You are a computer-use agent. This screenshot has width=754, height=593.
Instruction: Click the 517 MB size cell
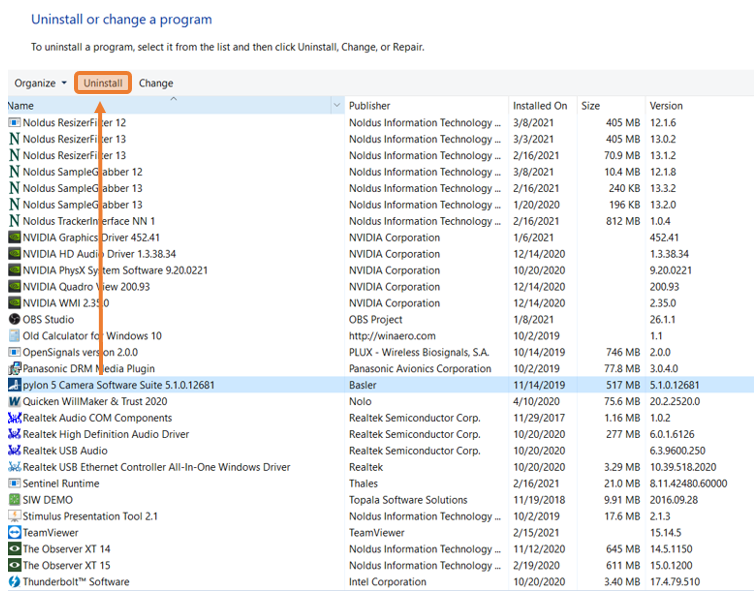623,385
